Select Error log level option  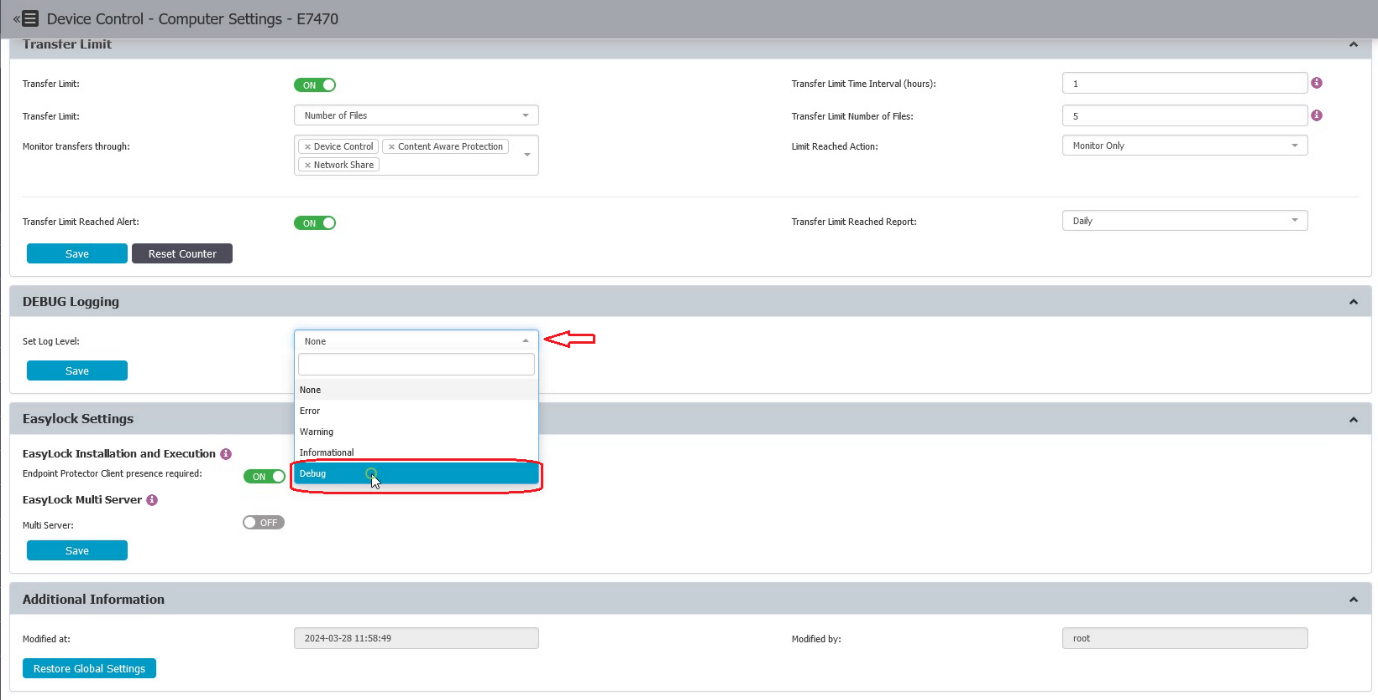click(x=416, y=411)
